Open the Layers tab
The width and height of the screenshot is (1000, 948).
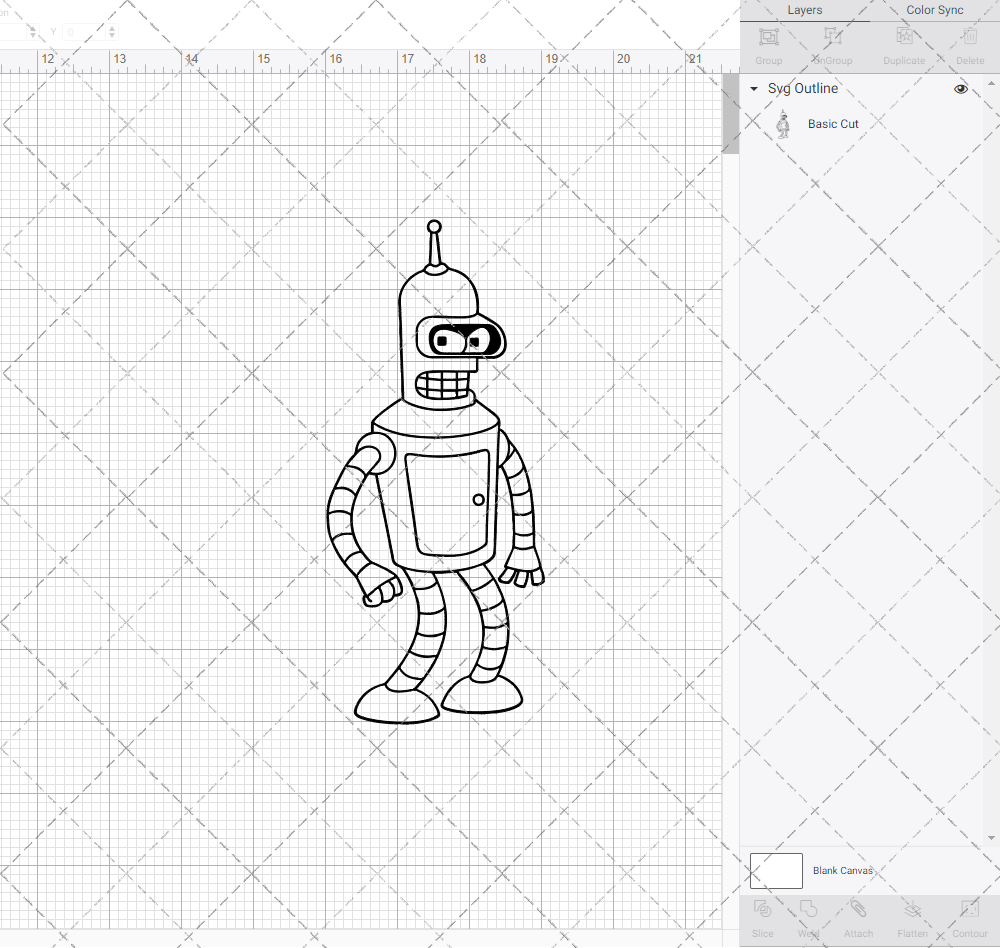coord(804,10)
